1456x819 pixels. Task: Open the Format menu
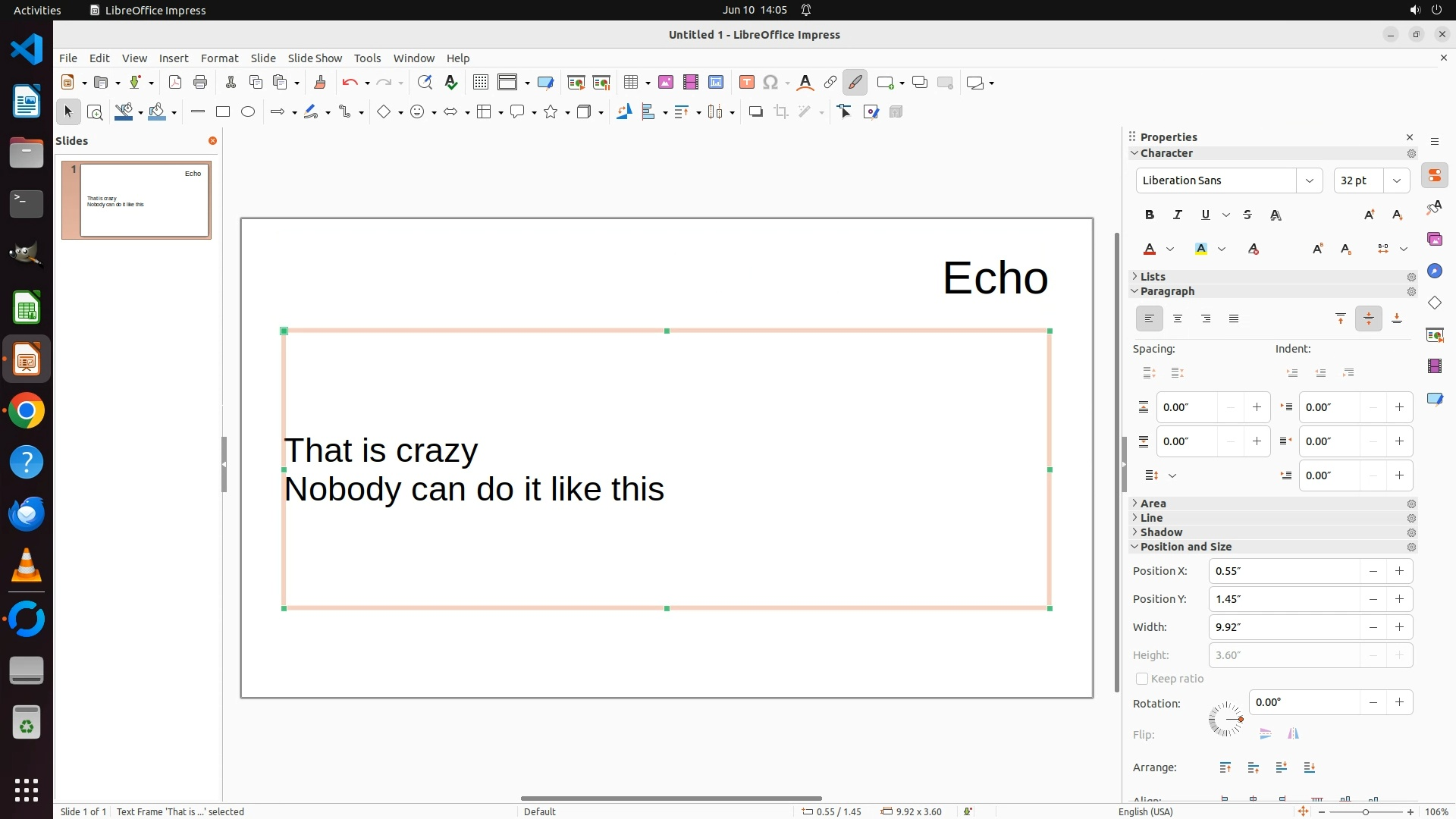[x=219, y=58]
